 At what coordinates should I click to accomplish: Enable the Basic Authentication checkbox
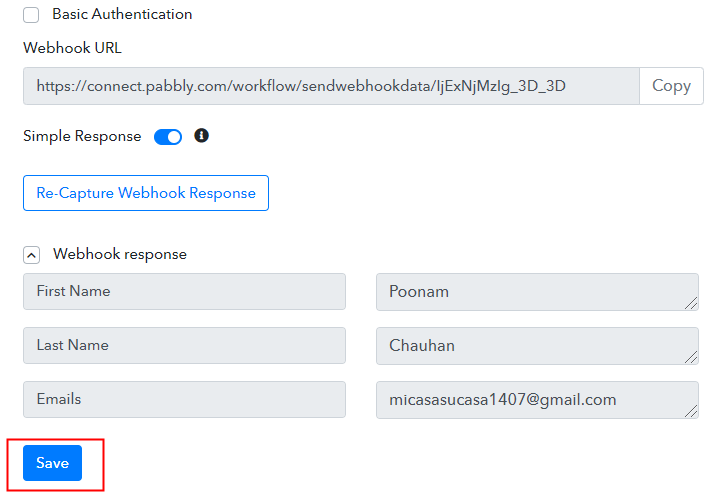click(31, 15)
